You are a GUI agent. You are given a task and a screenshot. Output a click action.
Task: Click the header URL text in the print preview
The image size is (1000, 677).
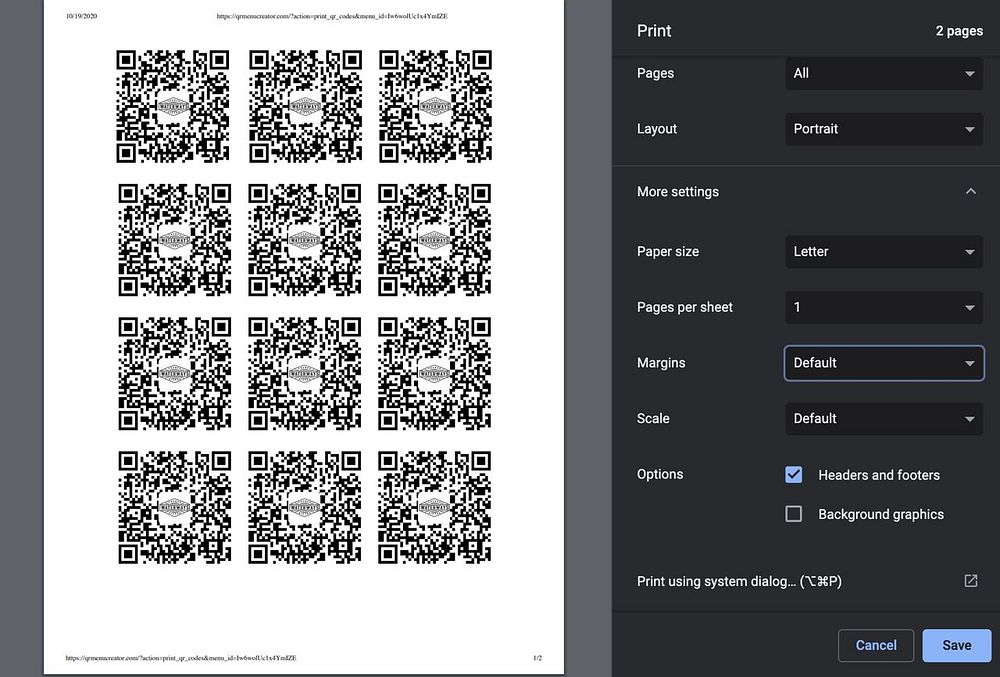[x=332, y=17]
